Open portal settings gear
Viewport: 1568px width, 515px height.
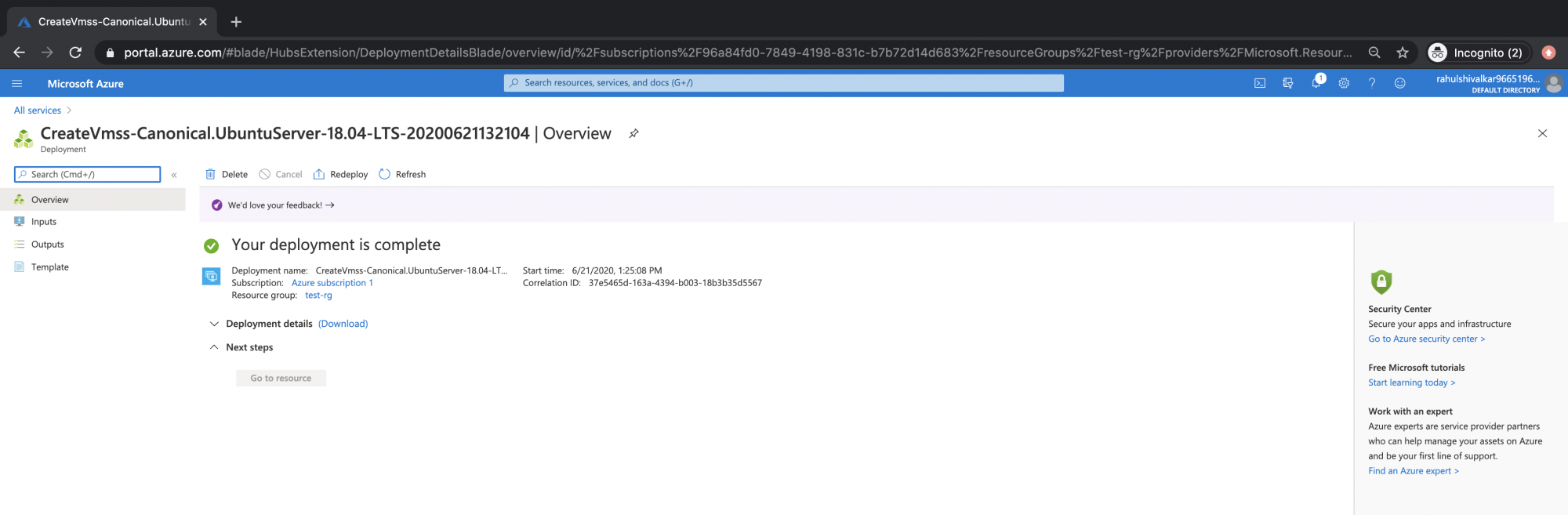pyautogui.click(x=1344, y=83)
